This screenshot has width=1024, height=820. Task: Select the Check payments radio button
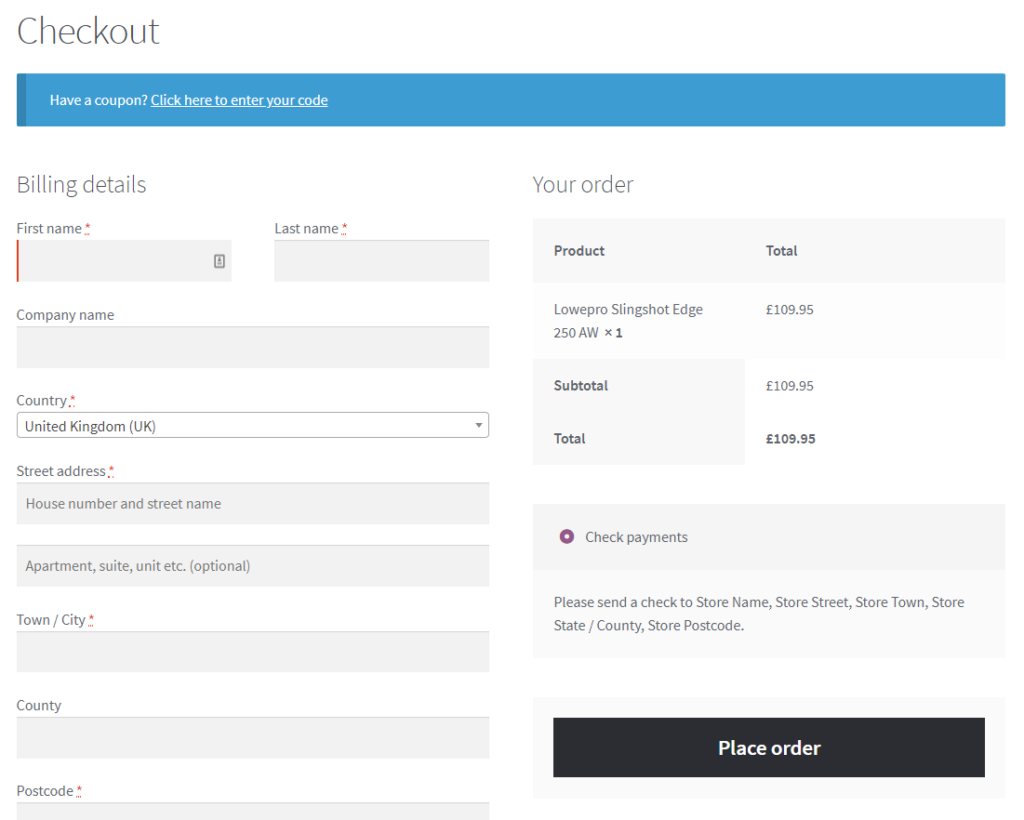[565, 537]
